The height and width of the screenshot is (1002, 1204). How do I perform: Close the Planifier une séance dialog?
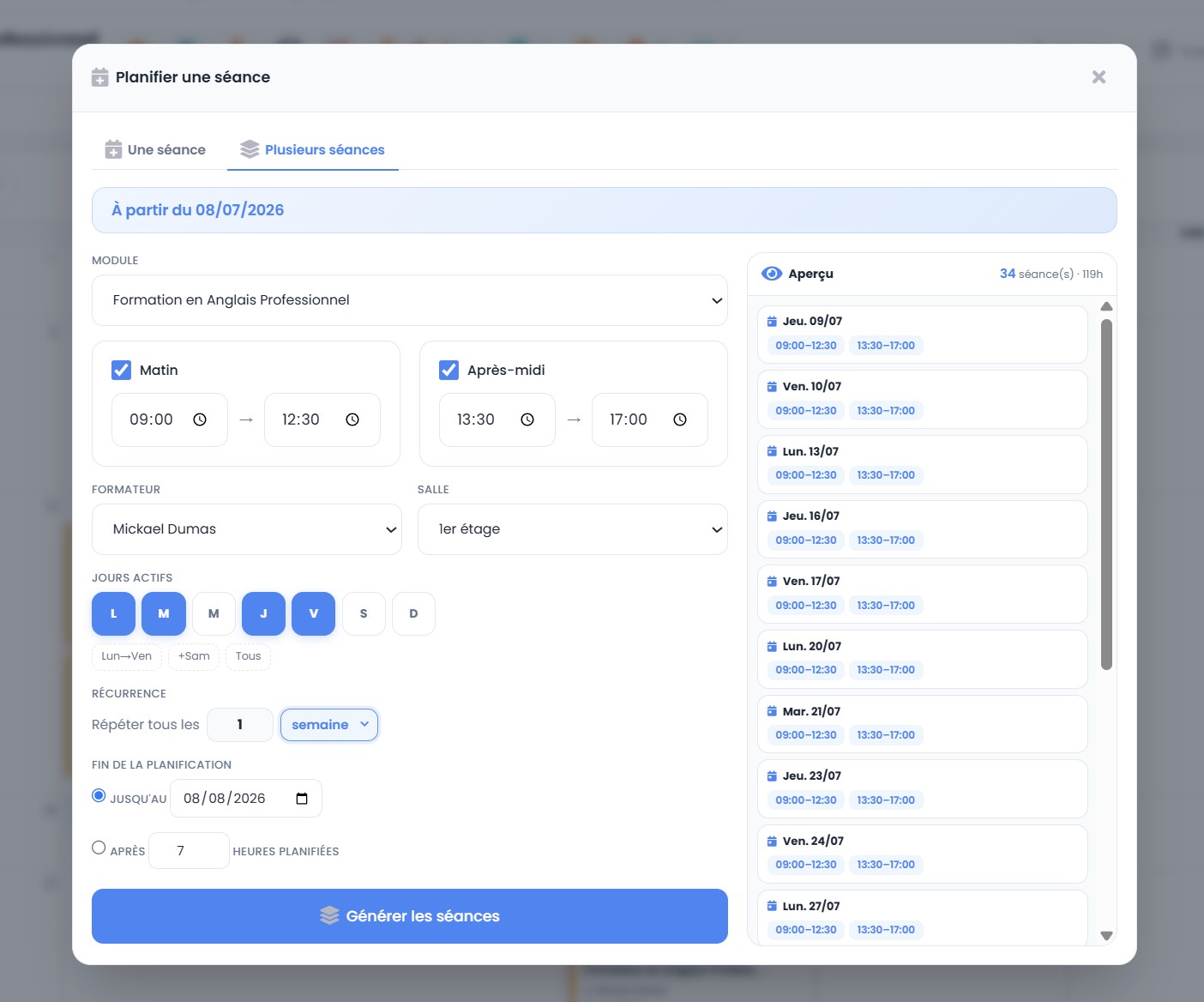(x=1099, y=77)
